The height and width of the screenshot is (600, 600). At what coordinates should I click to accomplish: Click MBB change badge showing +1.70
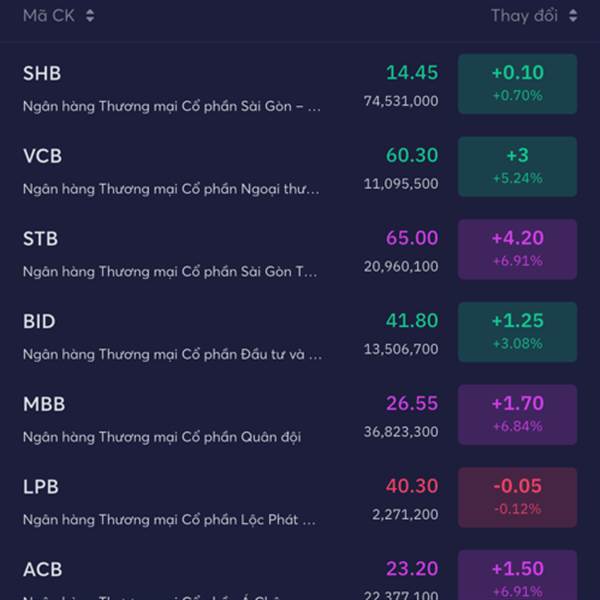click(517, 414)
